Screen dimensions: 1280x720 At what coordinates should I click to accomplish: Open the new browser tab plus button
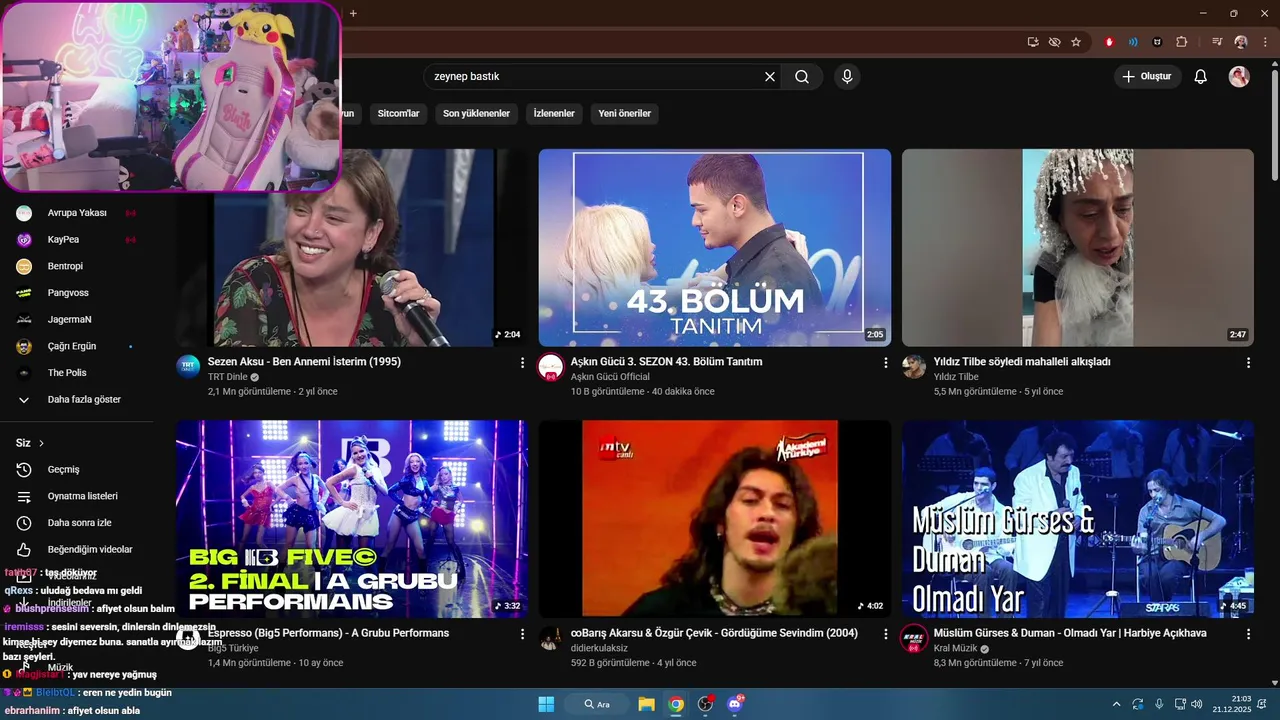pyautogui.click(x=353, y=13)
